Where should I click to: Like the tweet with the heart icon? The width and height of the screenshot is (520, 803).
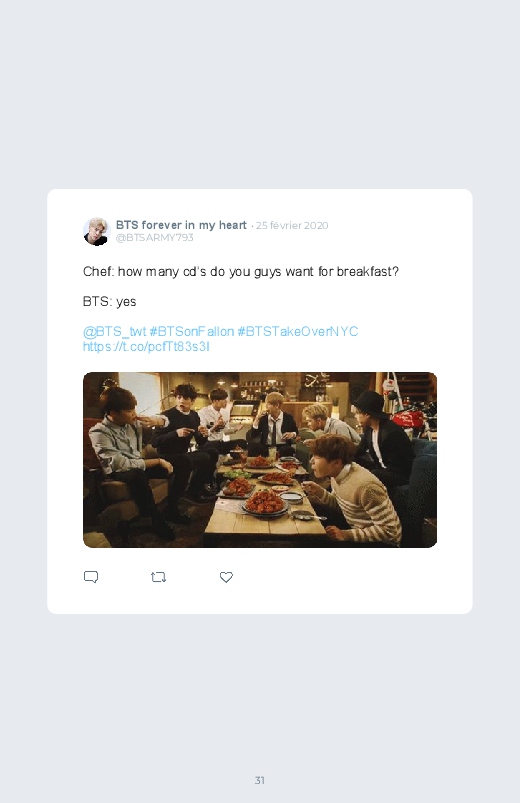point(226,577)
